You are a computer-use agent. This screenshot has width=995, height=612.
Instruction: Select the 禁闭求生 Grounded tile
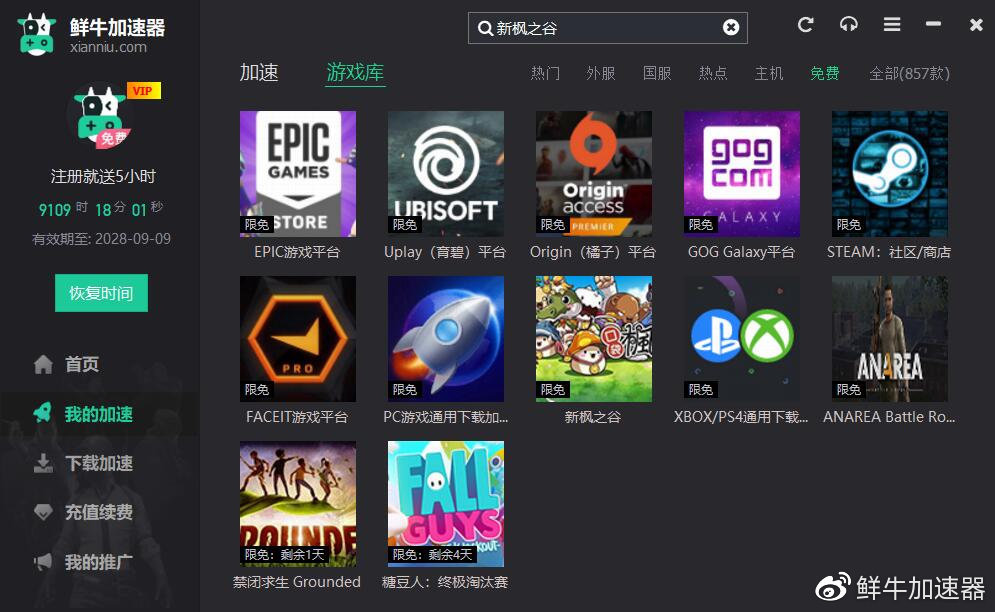click(x=298, y=504)
